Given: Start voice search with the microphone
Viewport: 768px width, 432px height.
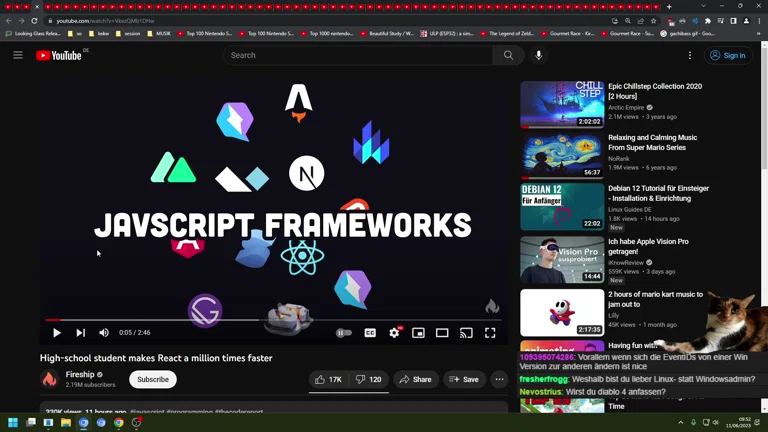Looking at the screenshot, I should [538, 55].
